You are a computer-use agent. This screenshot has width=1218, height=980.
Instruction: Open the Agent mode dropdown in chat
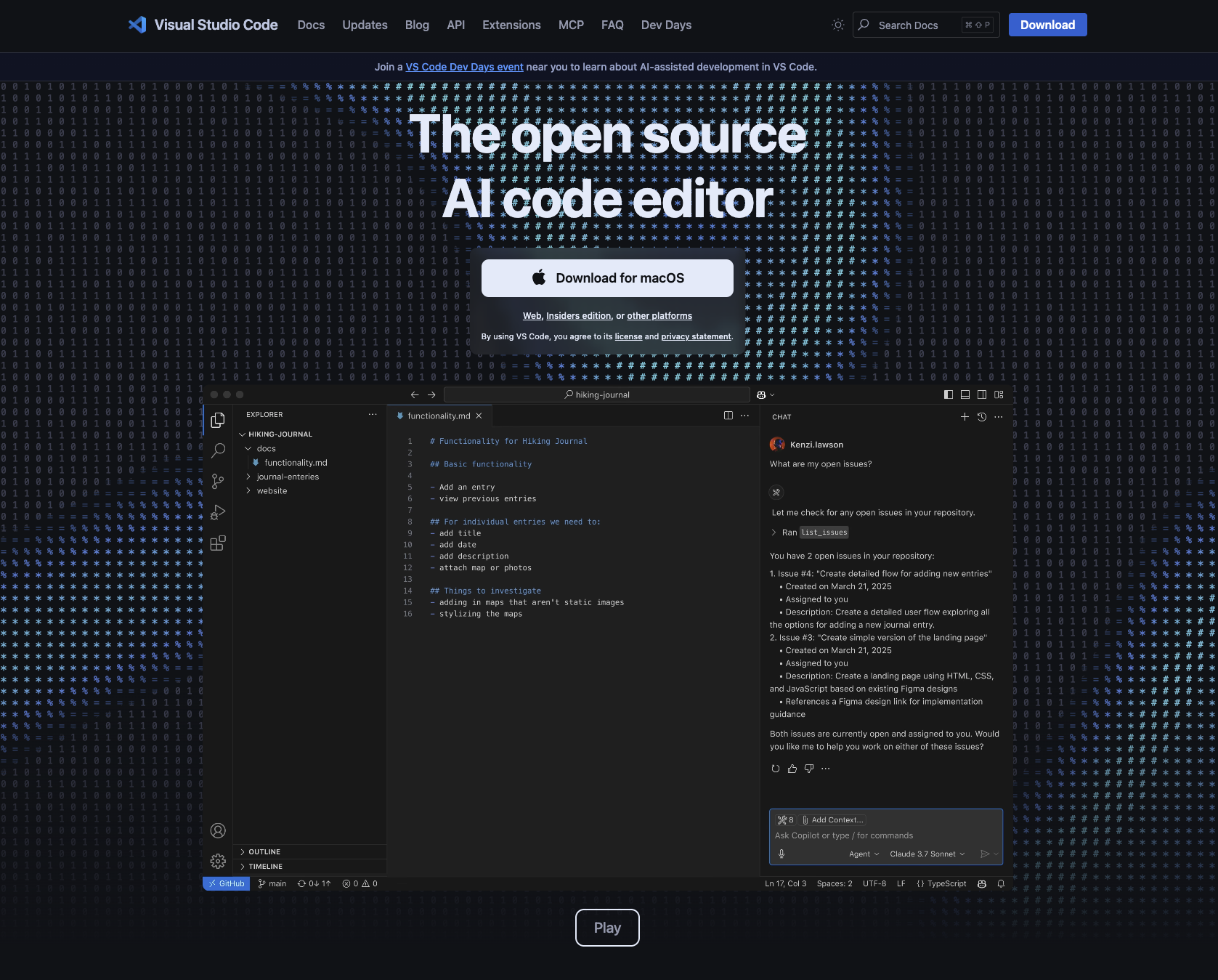click(864, 854)
